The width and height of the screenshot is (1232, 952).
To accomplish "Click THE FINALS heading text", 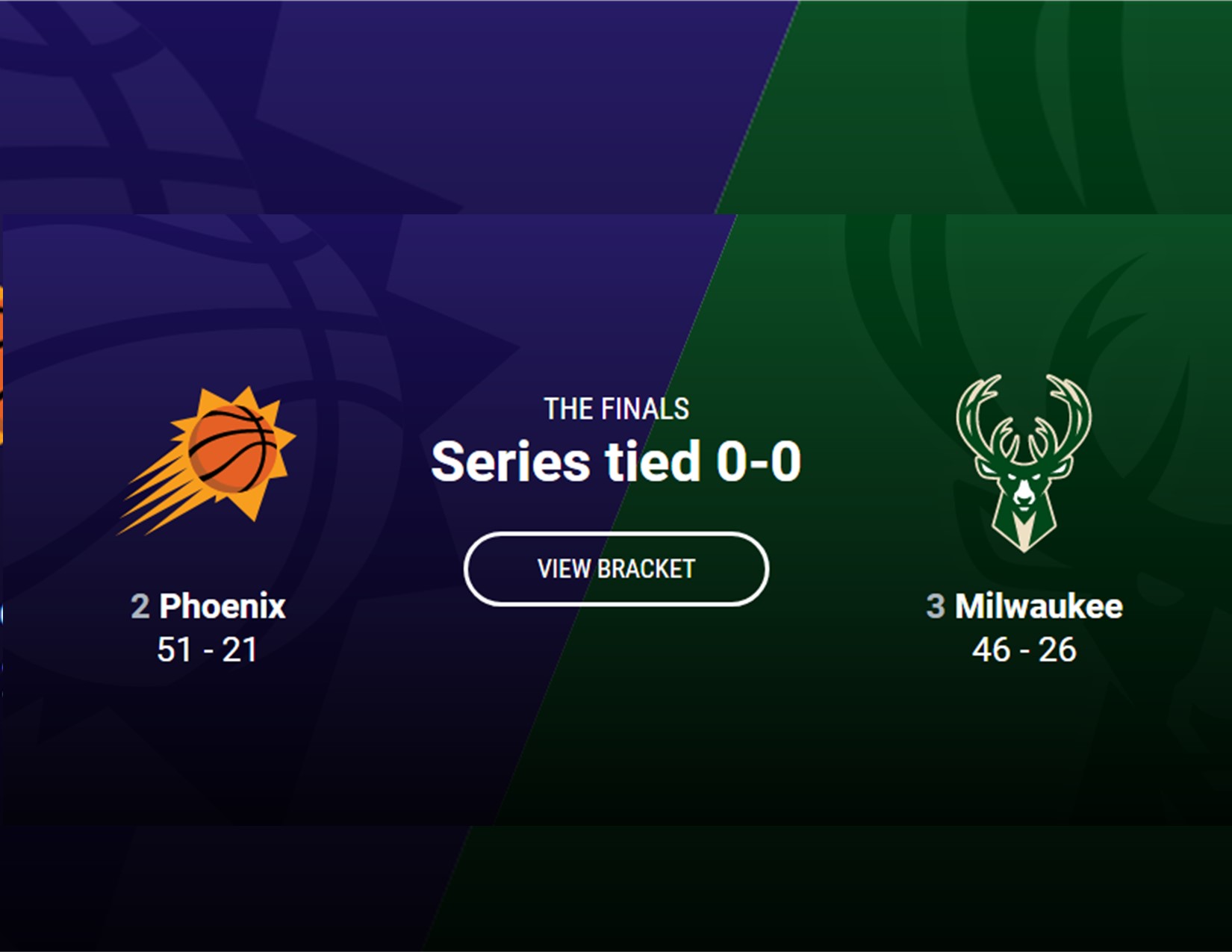I will 616,408.
